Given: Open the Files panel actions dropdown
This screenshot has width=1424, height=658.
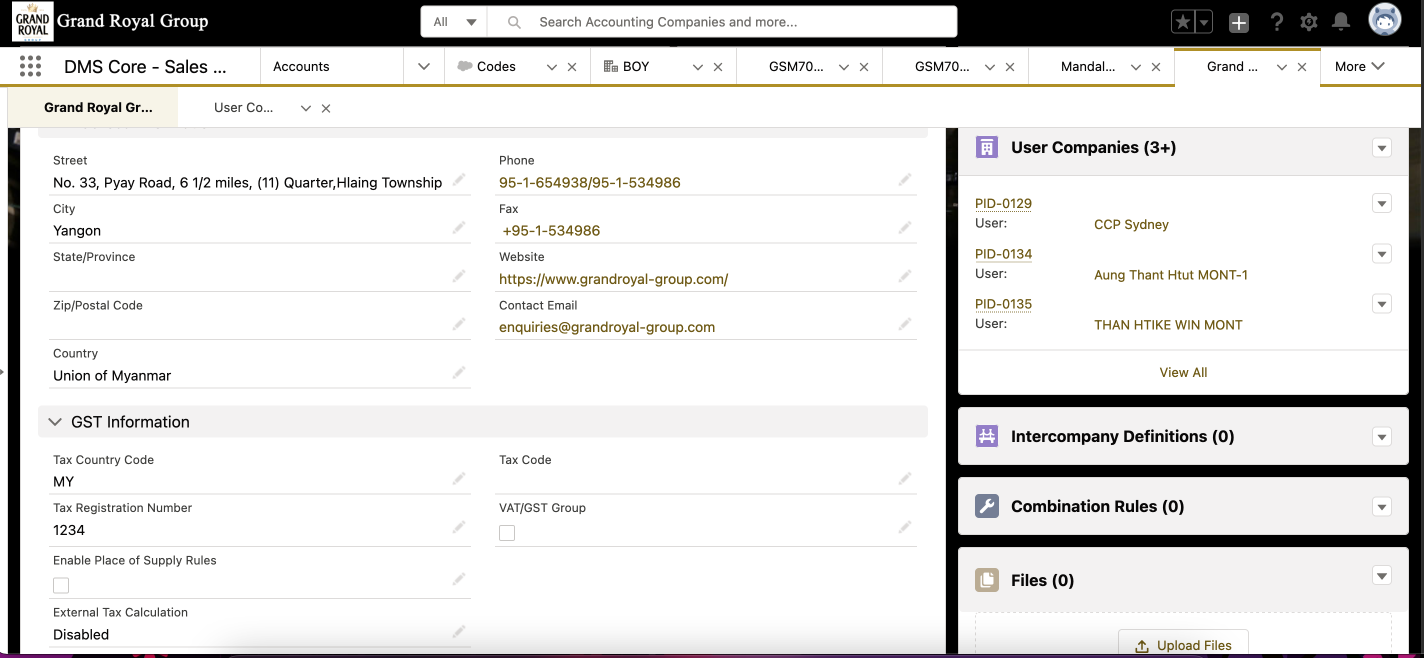Looking at the screenshot, I should tap(1382, 576).
